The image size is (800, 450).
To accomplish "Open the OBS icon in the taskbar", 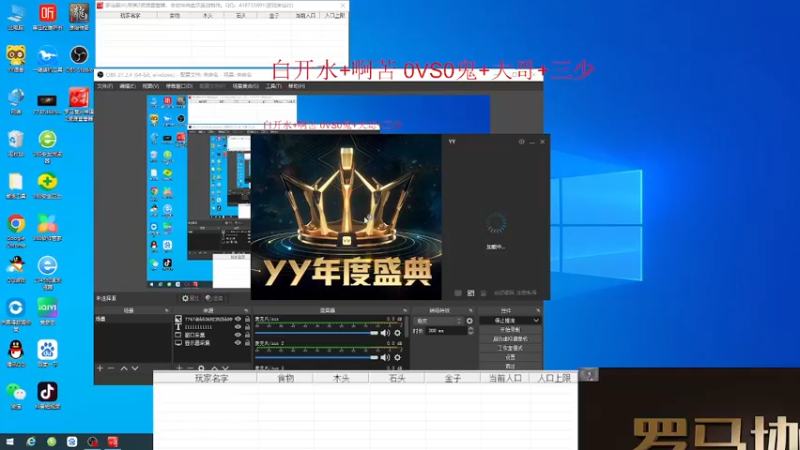I will (92, 441).
